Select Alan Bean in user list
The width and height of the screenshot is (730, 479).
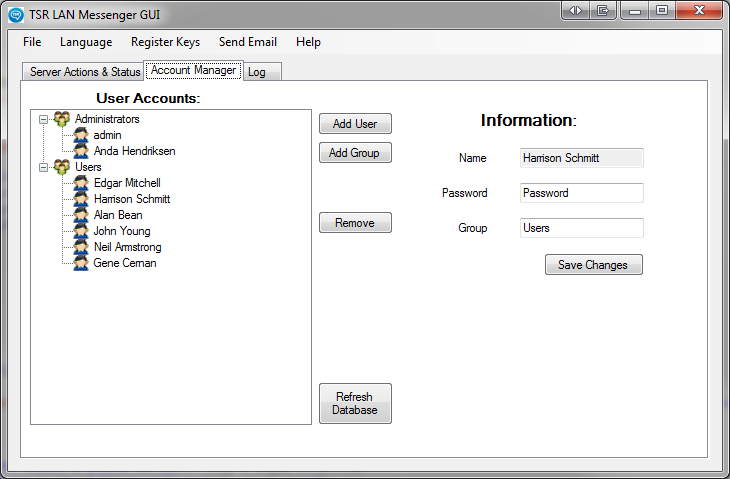click(x=117, y=215)
